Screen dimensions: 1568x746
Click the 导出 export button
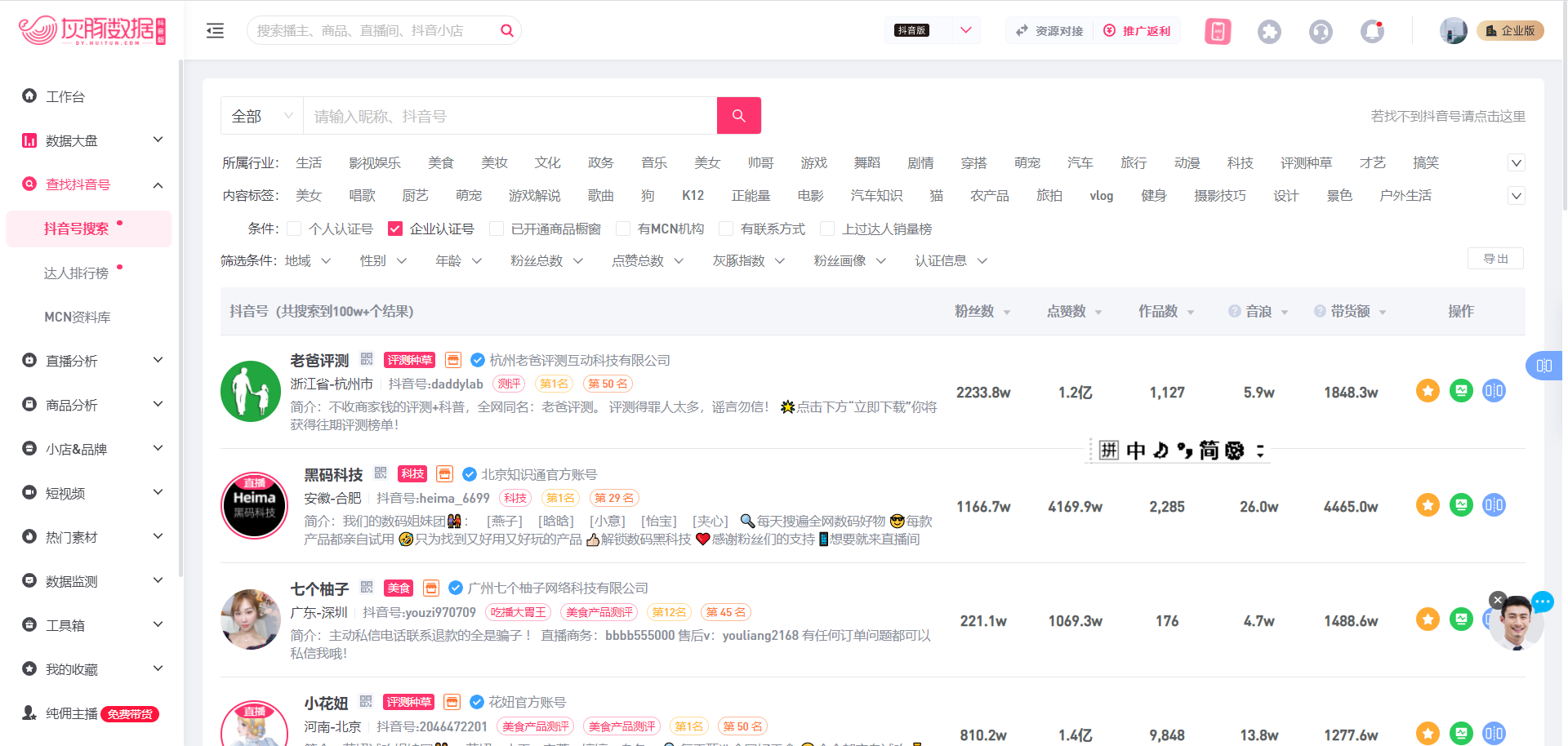click(1495, 259)
